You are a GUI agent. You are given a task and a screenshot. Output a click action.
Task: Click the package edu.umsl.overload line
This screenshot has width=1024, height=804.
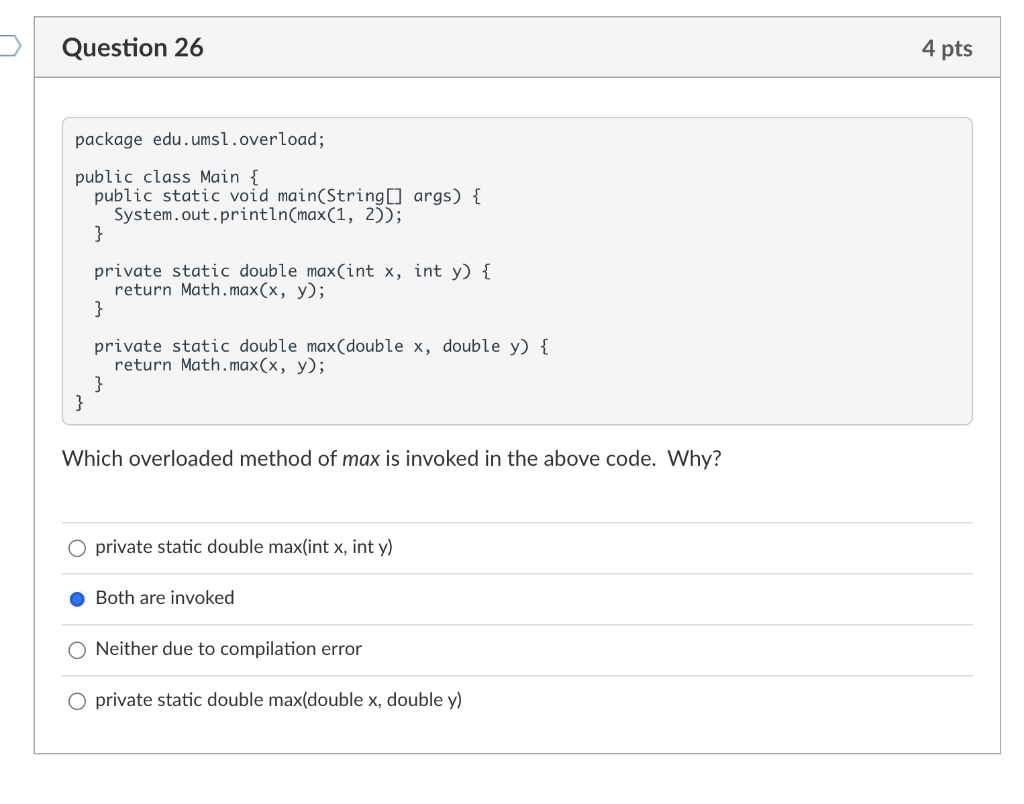[x=200, y=140]
